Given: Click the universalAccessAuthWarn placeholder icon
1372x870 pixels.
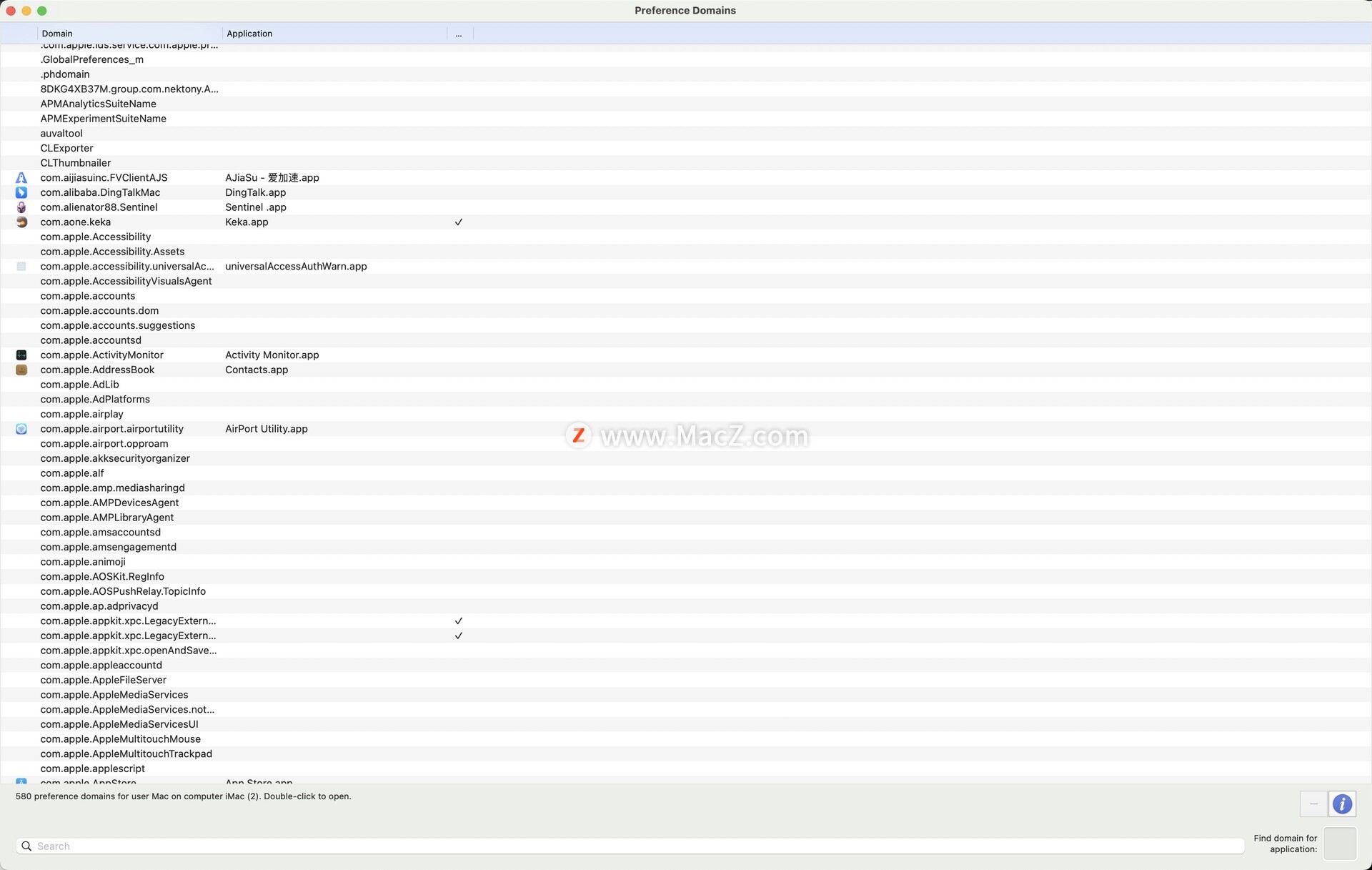Looking at the screenshot, I should (21, 267).
